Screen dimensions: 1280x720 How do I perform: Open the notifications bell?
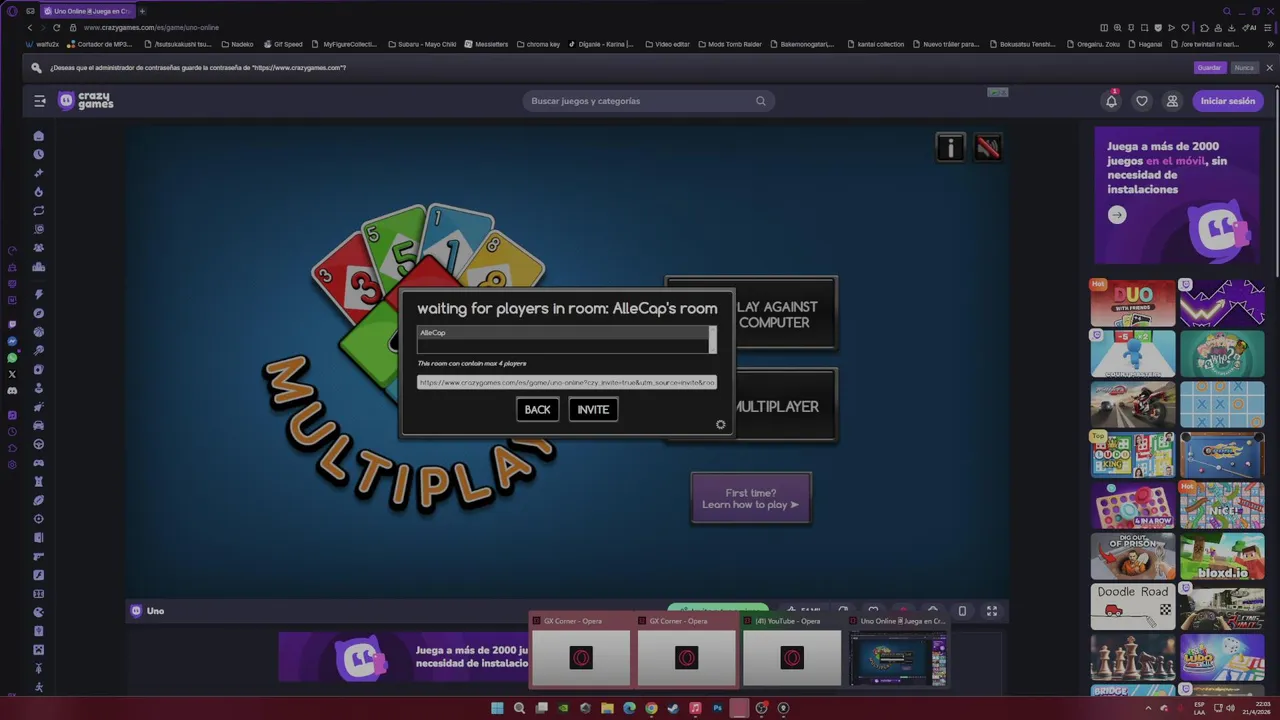[1111, 101]
